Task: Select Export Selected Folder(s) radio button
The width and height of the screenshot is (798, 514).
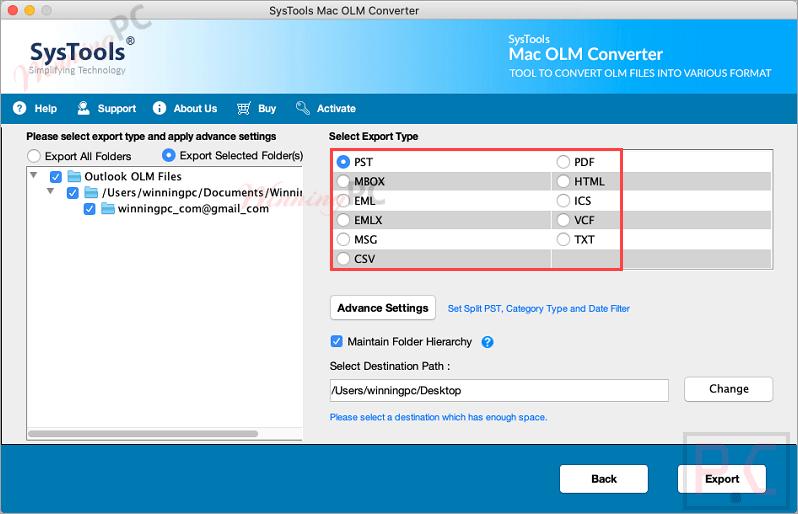Action: click(168, 155)
